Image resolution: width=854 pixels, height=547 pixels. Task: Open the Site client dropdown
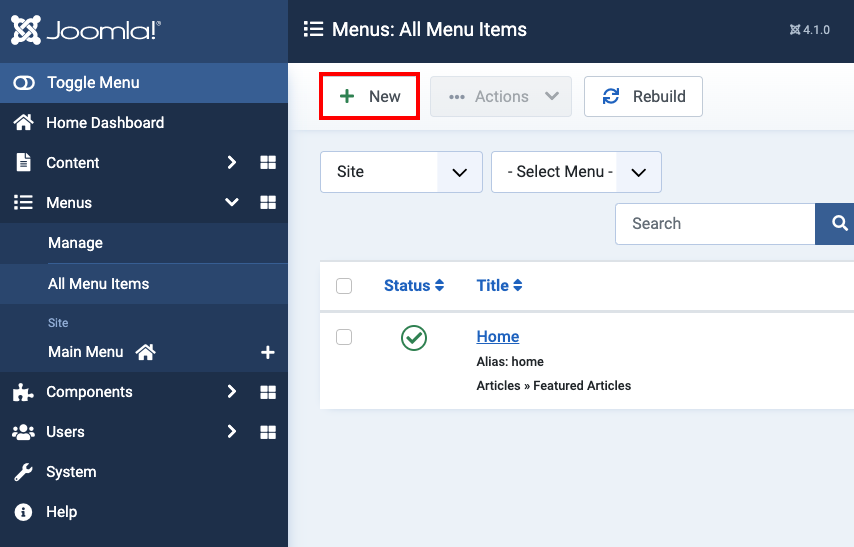click(x=401, y=172)
